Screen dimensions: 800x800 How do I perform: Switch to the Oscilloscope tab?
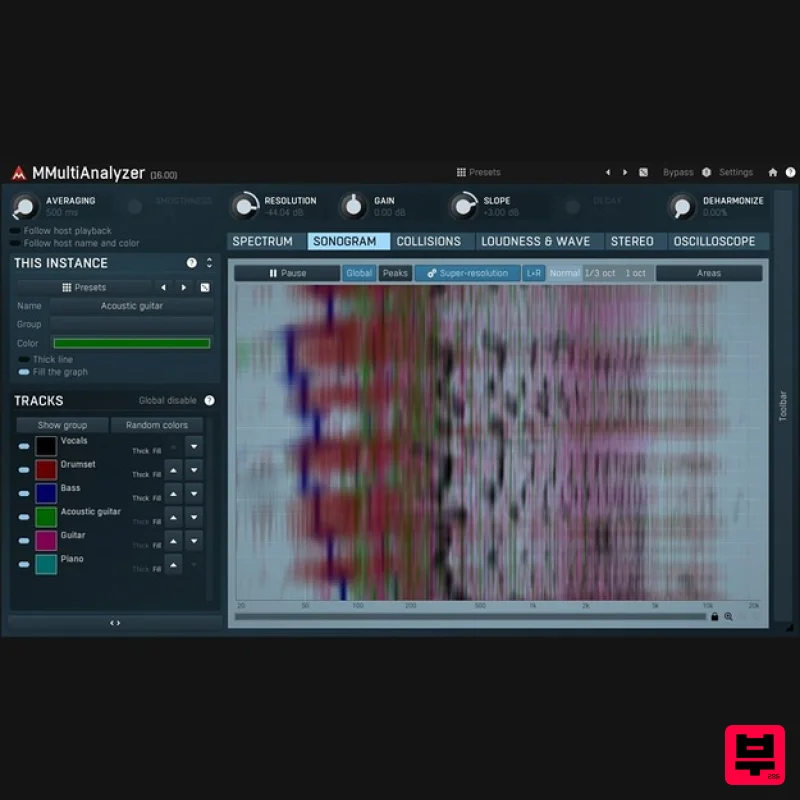(x=716, y=240)
